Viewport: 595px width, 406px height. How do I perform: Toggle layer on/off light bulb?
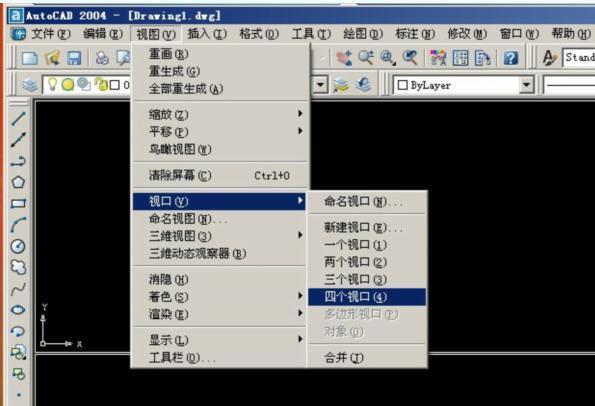pos(52,84)
